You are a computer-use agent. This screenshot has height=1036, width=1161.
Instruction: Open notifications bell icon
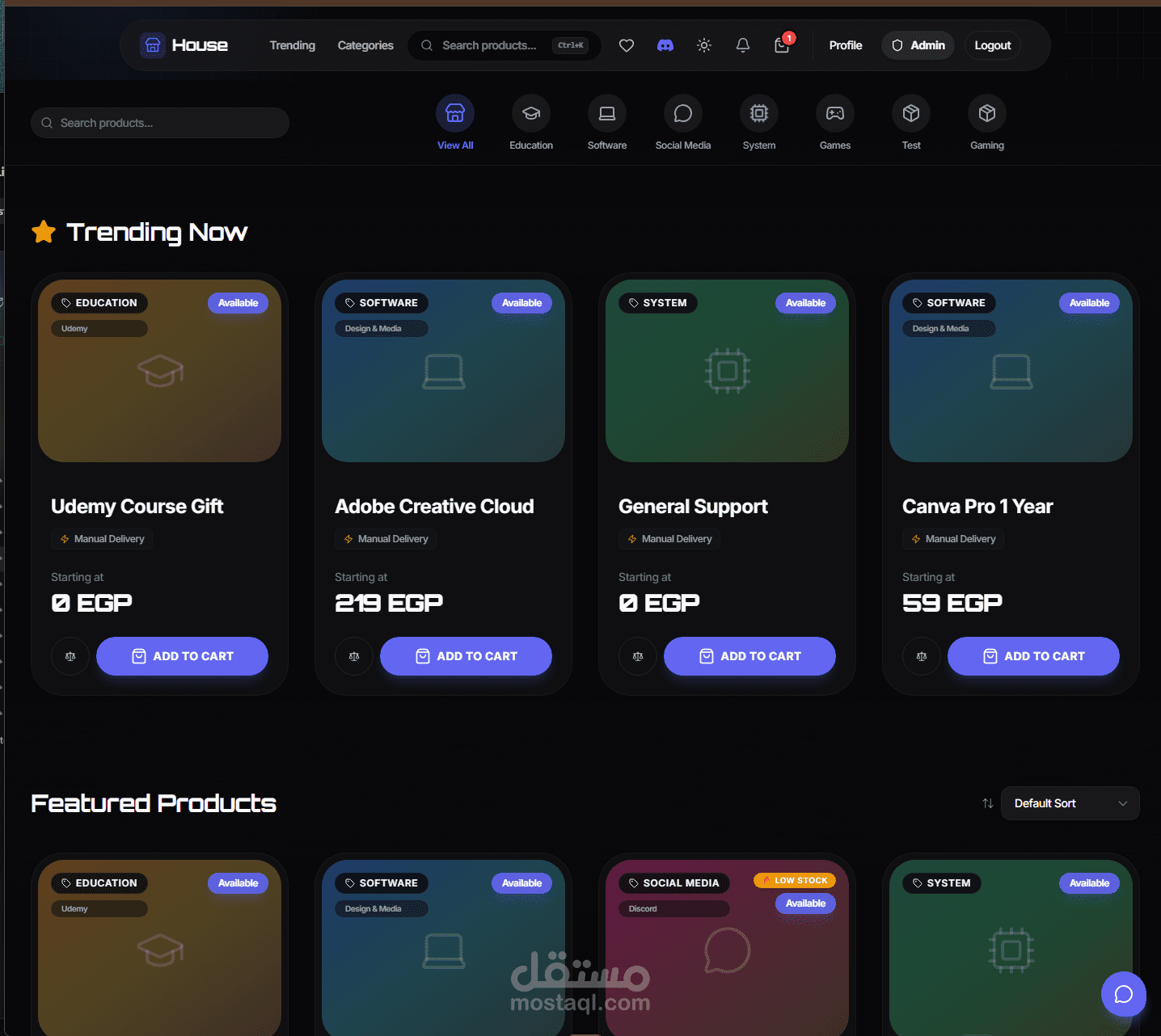click(743, 45)
